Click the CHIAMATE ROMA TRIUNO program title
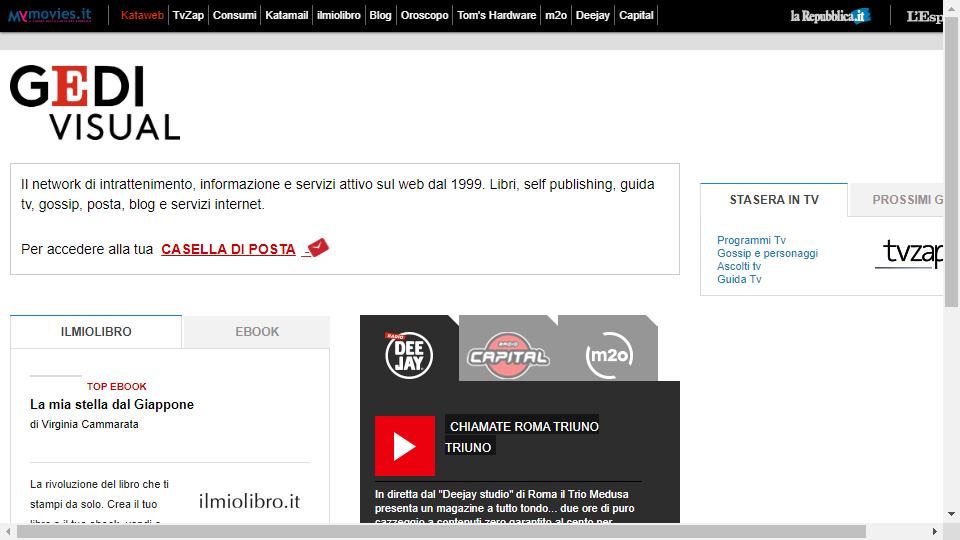The height and width of the screenshot is (540, 960). (x=522, y=437)
